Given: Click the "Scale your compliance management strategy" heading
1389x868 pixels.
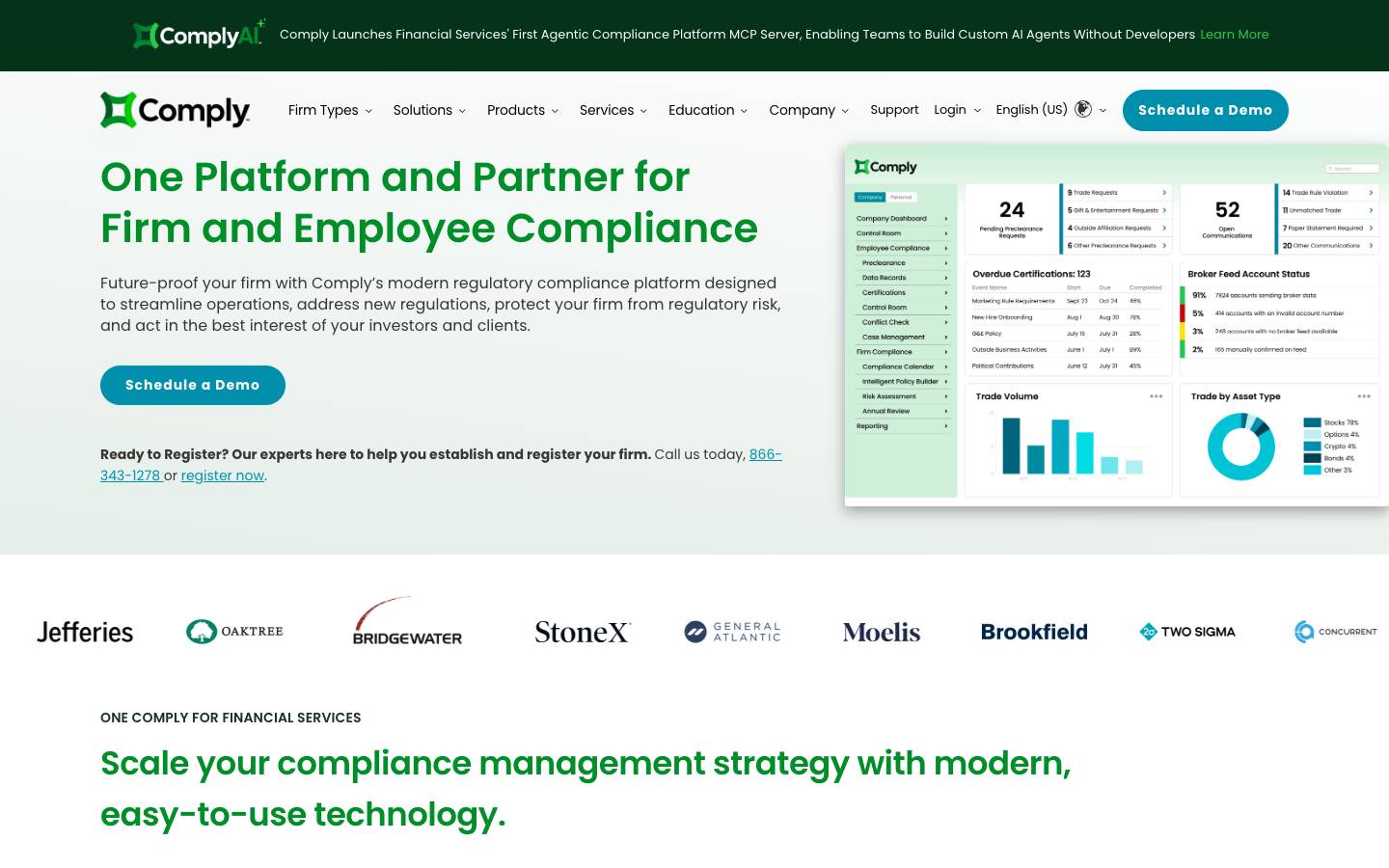Looking at the screenshot, I should click(586, 789).
